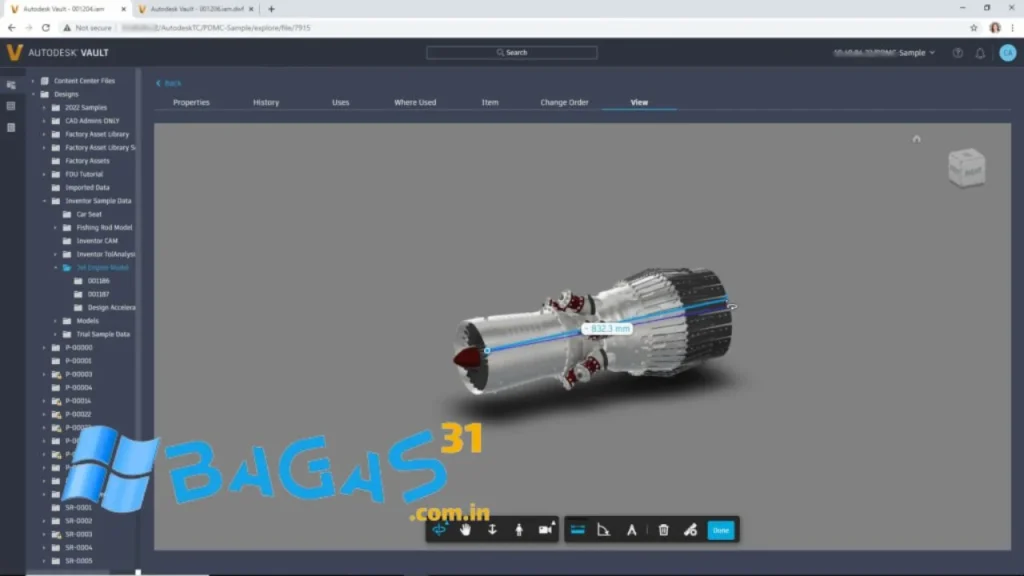
Task: Open the user account avatar
Action: coord(1008,53)
